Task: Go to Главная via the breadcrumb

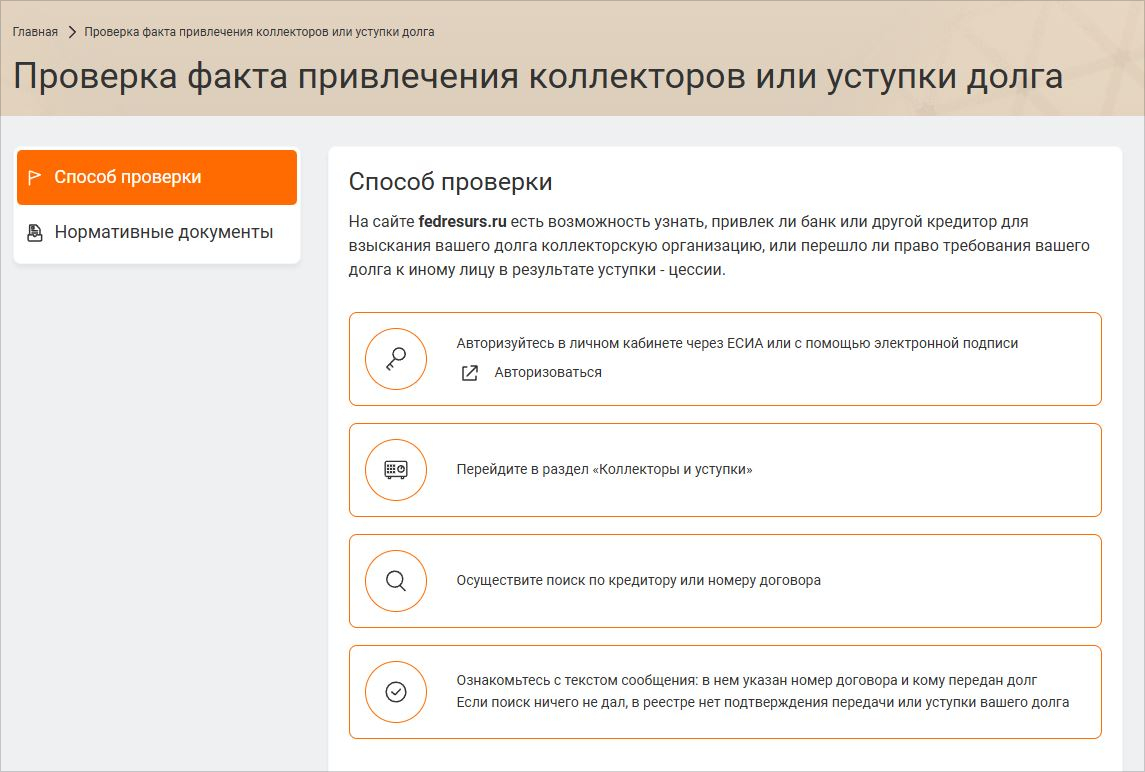Action: pyautogui.click(x=35, y=32)
